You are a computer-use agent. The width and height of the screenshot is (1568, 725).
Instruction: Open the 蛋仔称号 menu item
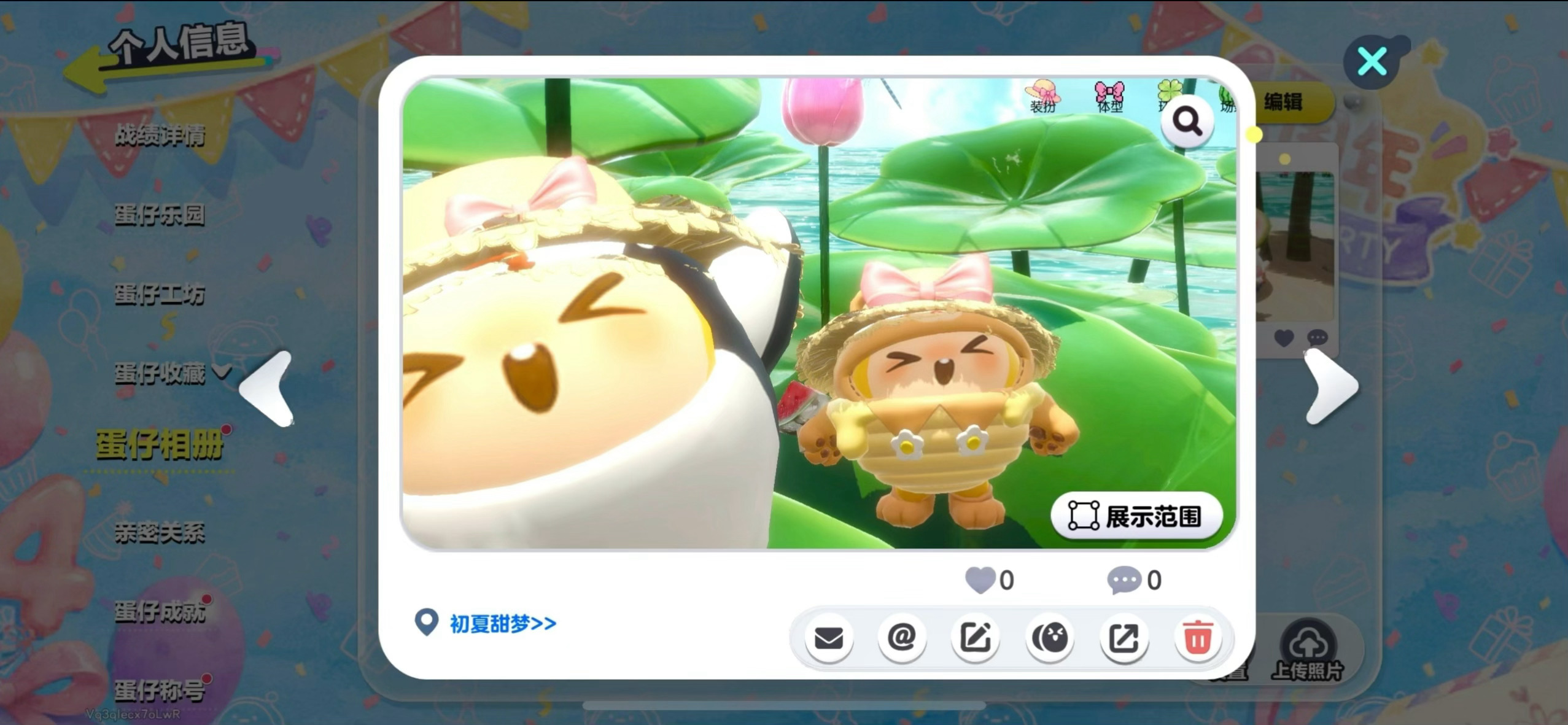[160, 691]
